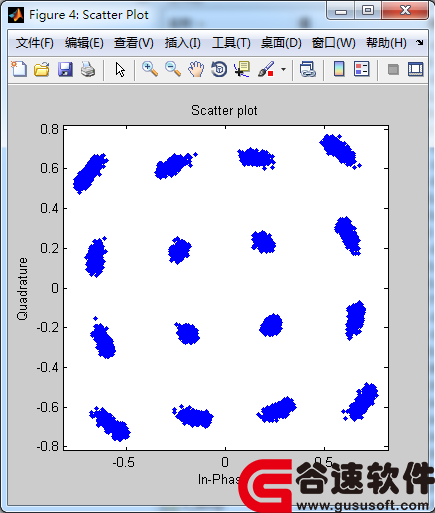Activate the Zoom Out magnifier tool
Screen dimensions: 435x513
[x=173, y=69]
